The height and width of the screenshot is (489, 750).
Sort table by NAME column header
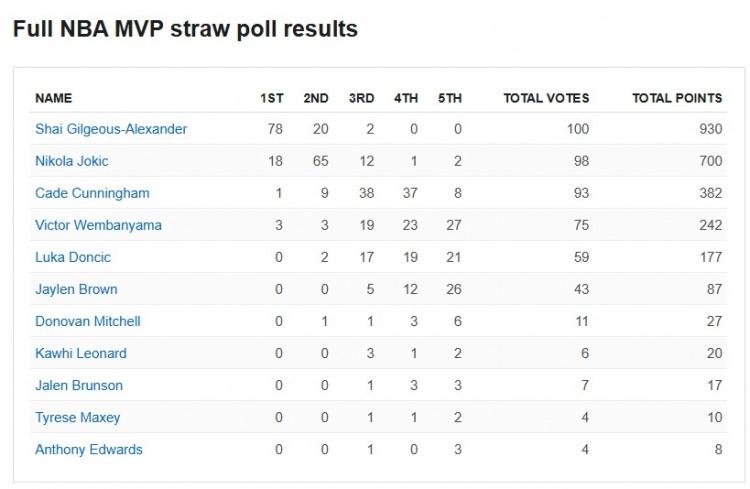click(54, 98)
